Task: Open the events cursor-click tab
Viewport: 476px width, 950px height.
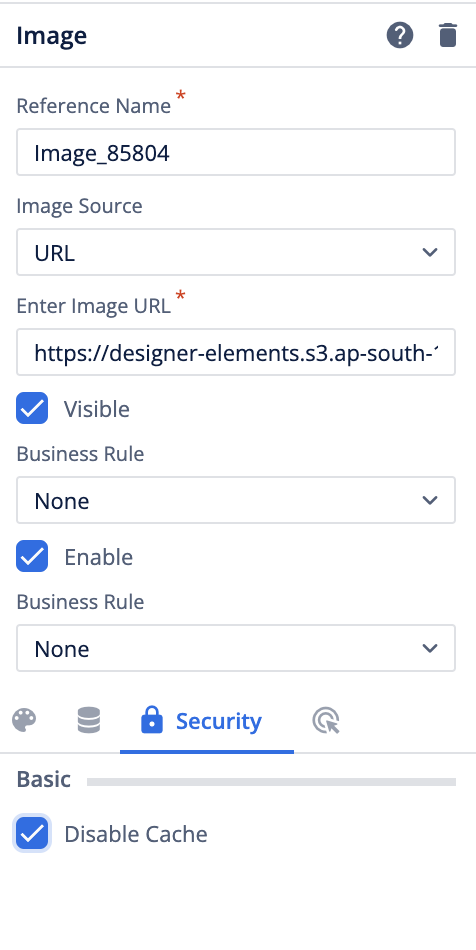Action: pos(326,722)
